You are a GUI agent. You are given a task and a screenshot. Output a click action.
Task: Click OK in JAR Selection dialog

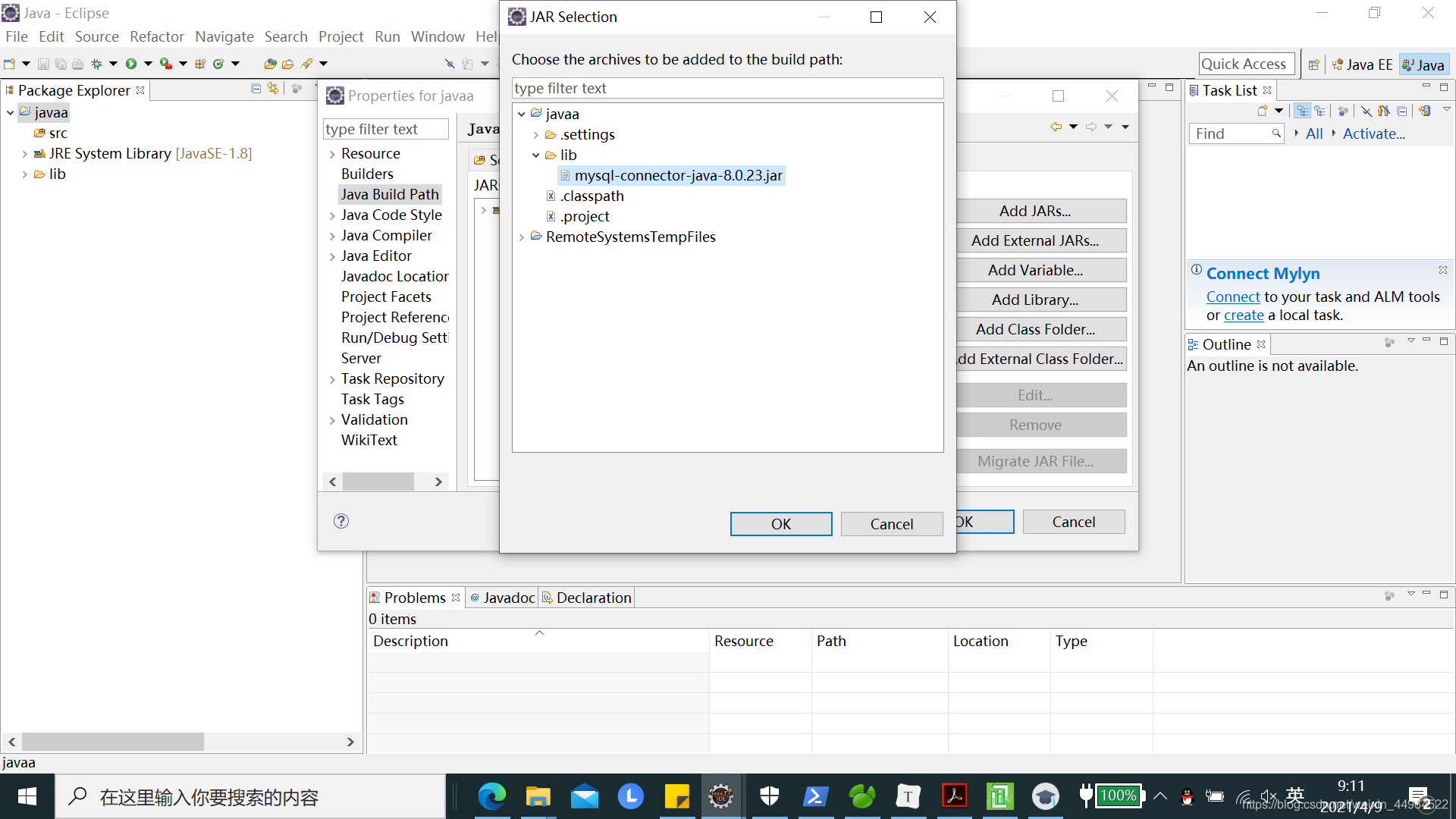tap(781, 524)
